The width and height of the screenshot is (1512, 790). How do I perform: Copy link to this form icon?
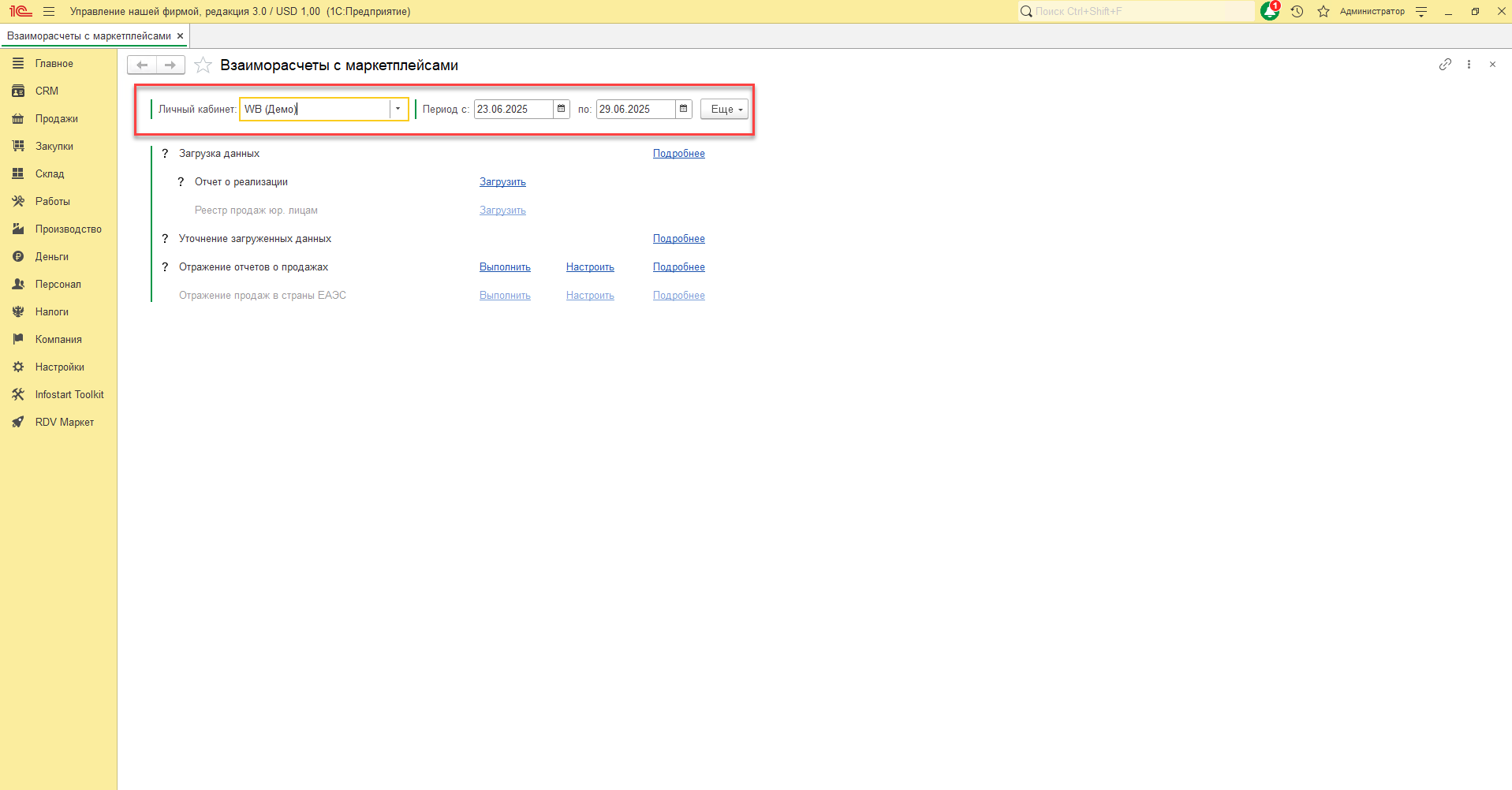tap(1445, 65)
